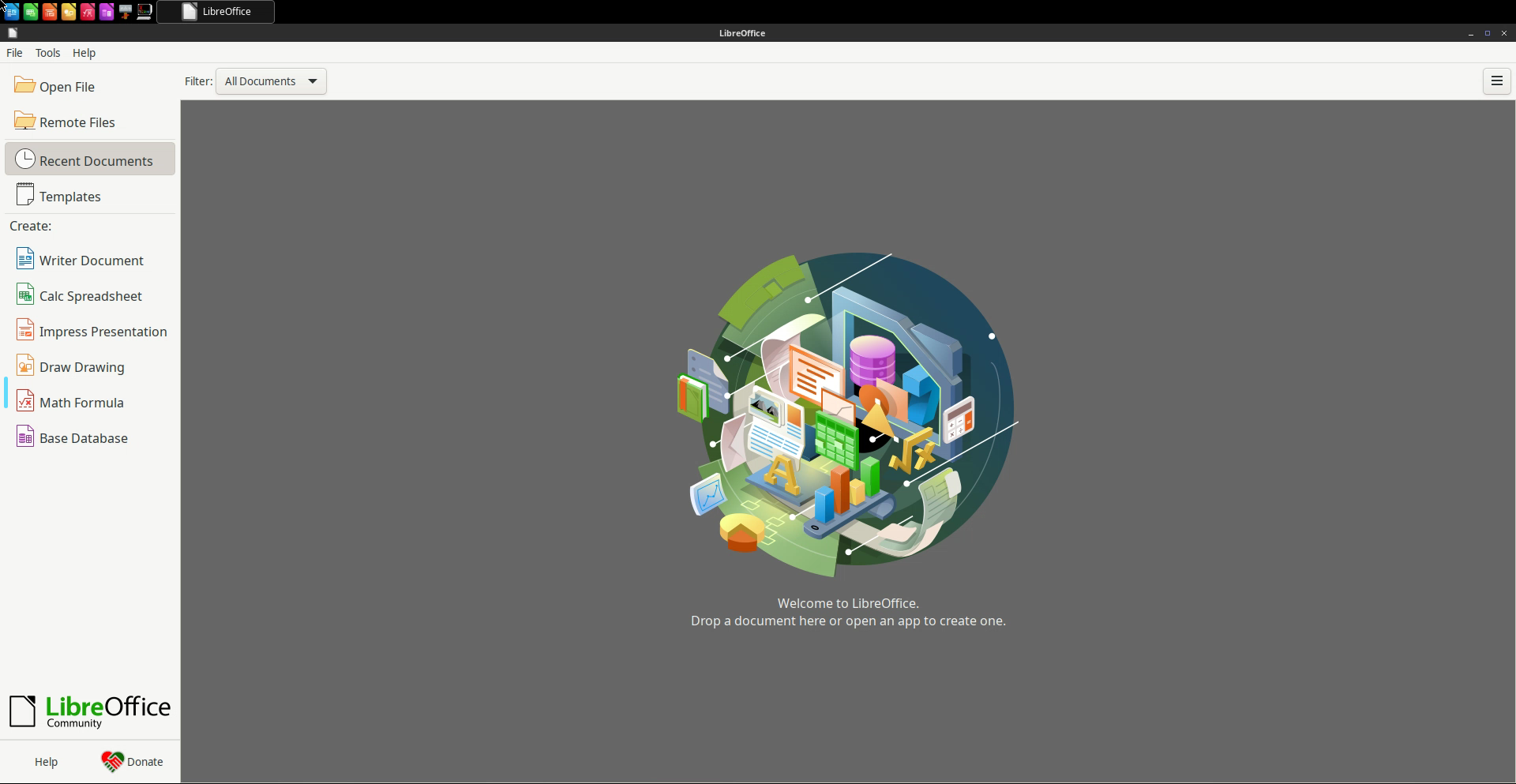The image size is (1516, 784).
Task: Open Remote Files browser
Action: point(77,122)
